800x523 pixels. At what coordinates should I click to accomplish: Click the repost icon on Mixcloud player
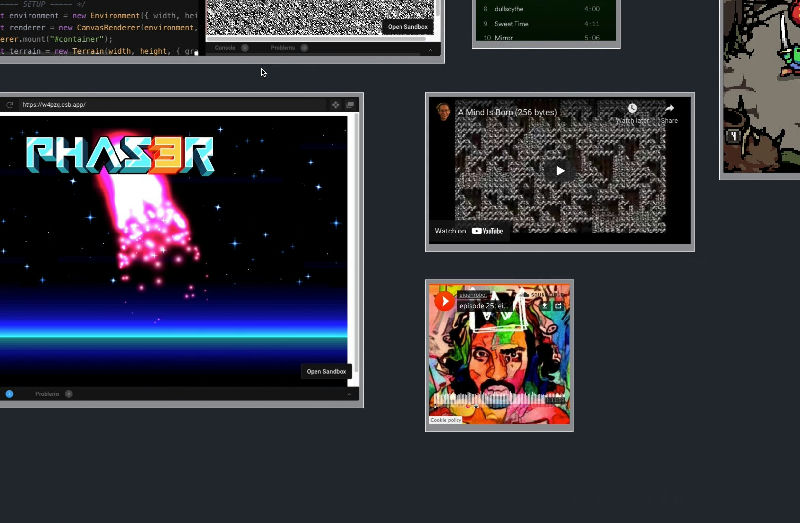(559, 306)
